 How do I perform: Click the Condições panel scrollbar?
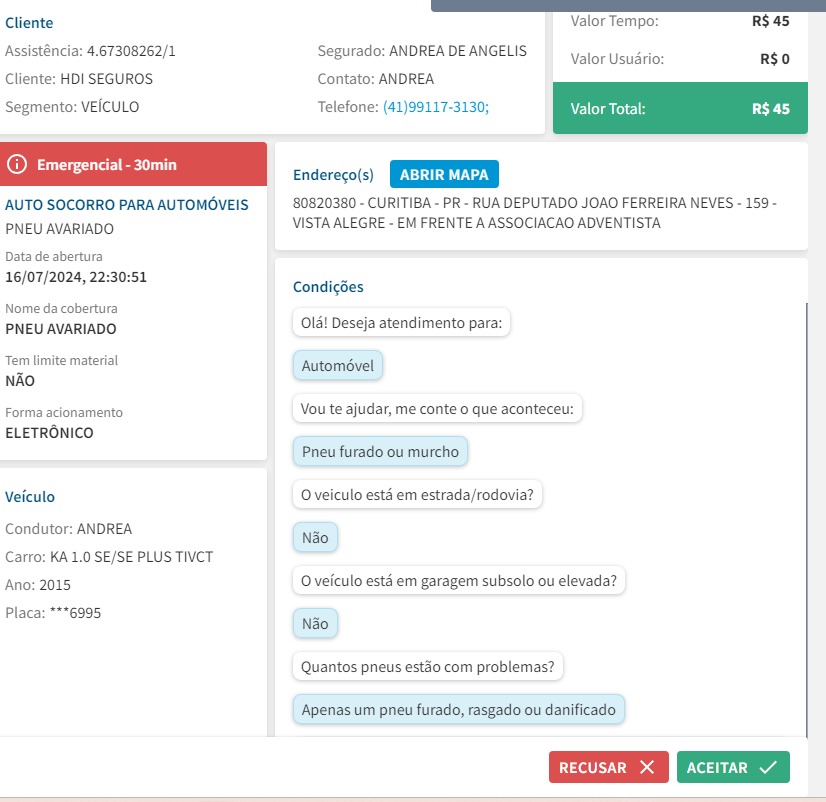point(805,500)
